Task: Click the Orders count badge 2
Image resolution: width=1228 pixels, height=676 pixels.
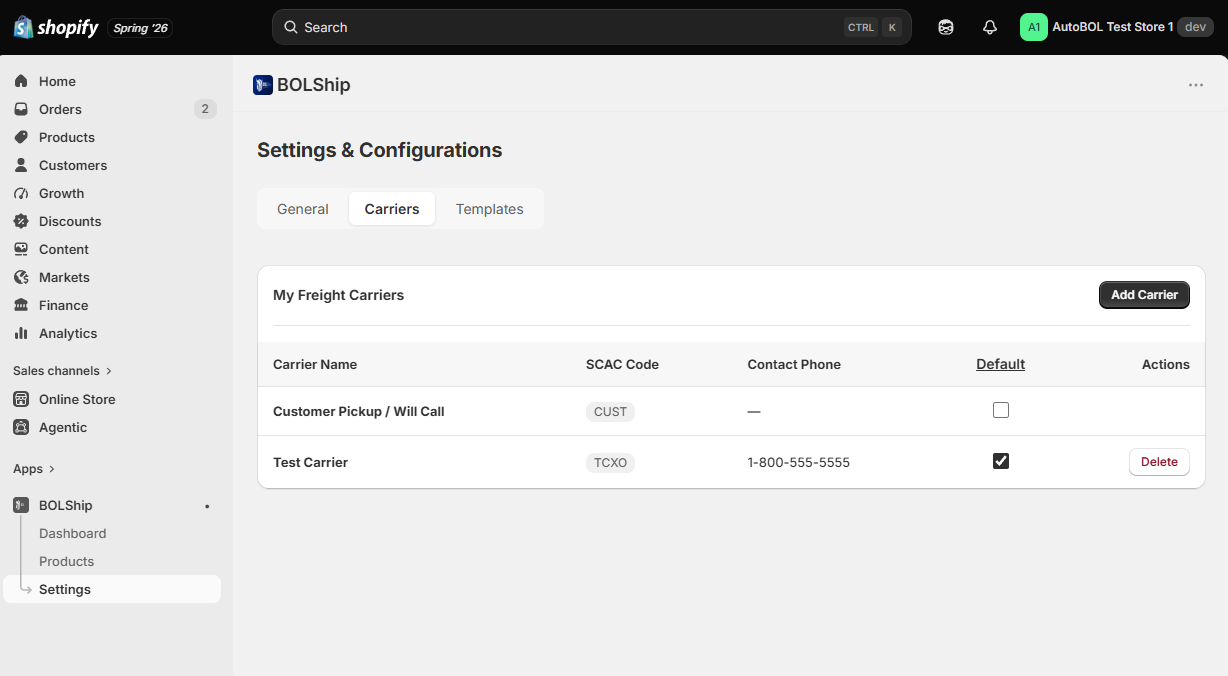Action: 205,109
